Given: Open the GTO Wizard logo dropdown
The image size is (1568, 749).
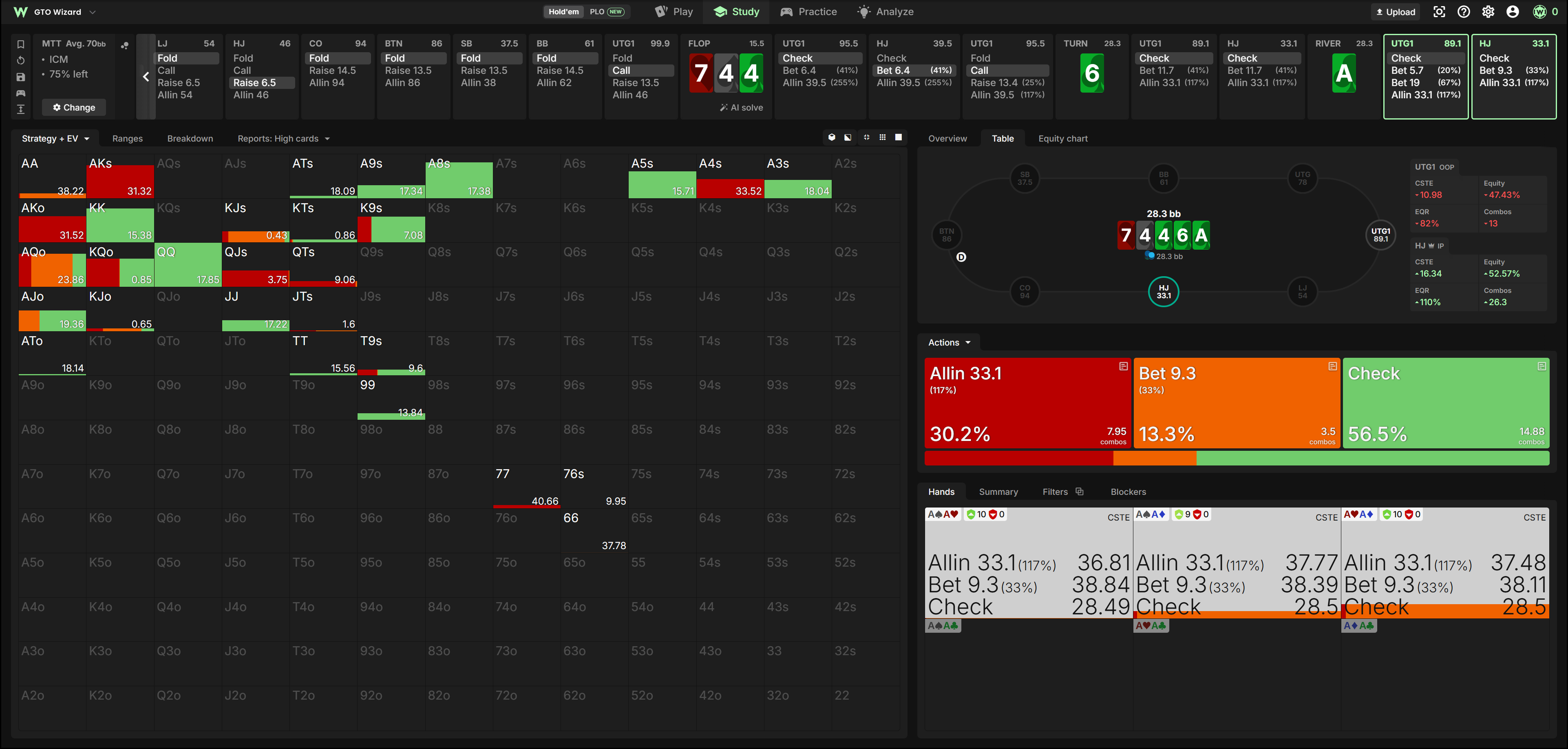Looking at the screenshot, I should (x=55, y=11).
